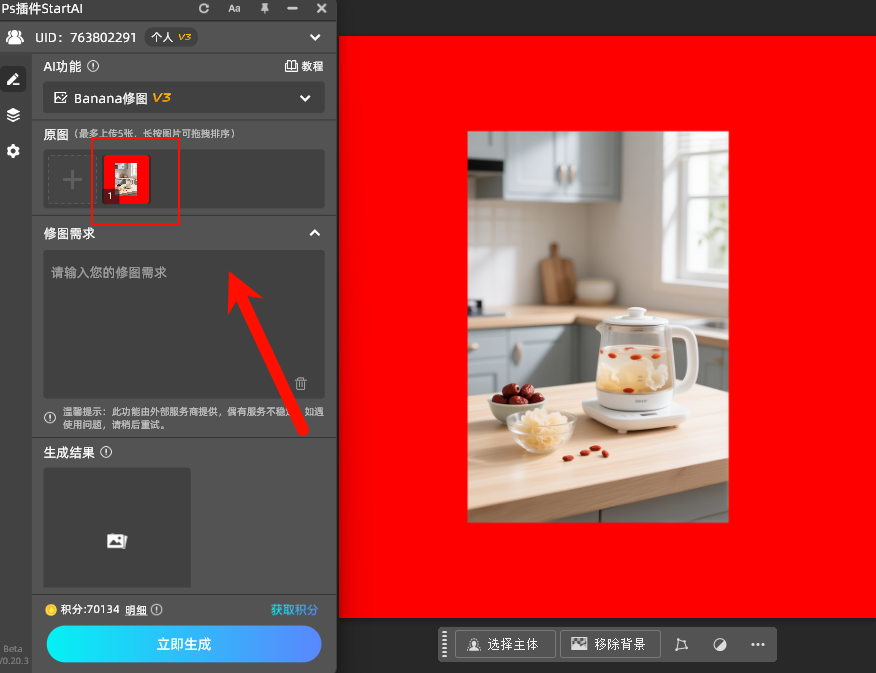
Task: Toggle the pin panel icon
Action: coord(264,8)
